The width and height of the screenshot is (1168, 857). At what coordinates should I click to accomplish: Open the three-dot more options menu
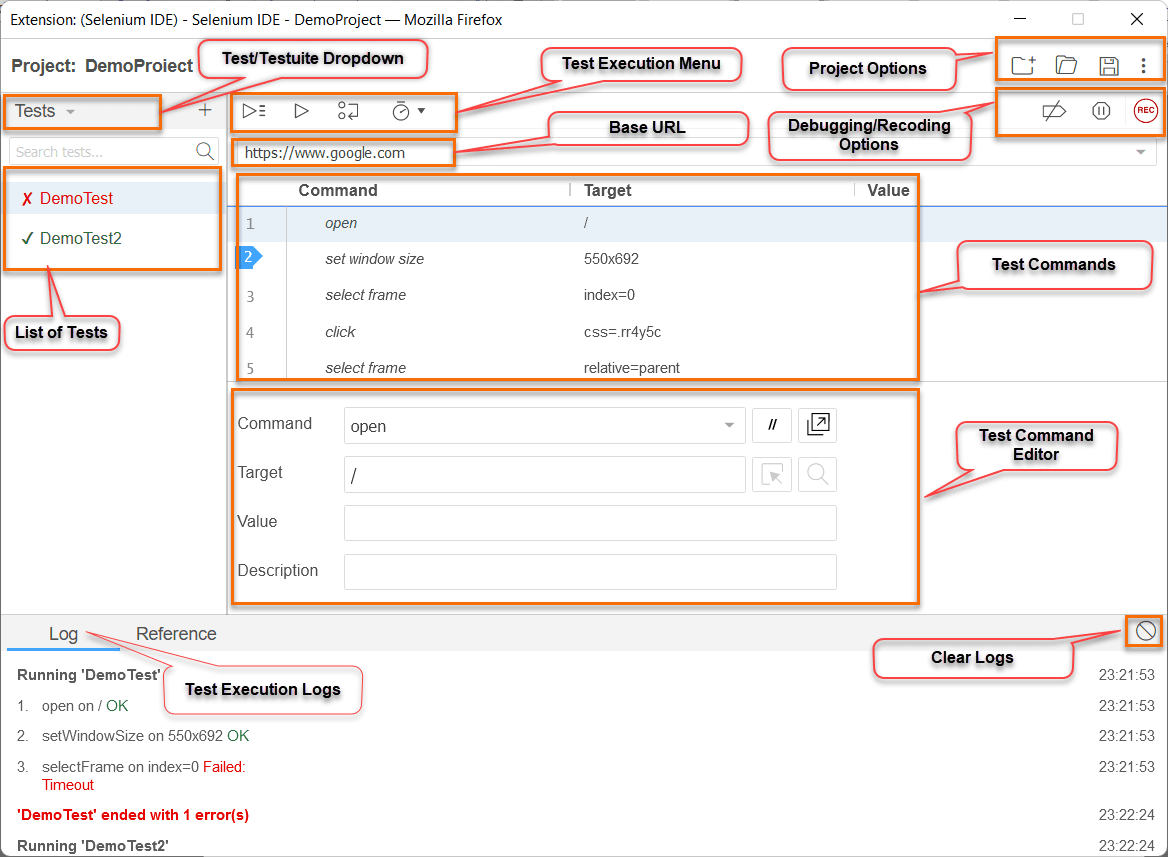coord(1143,66)
